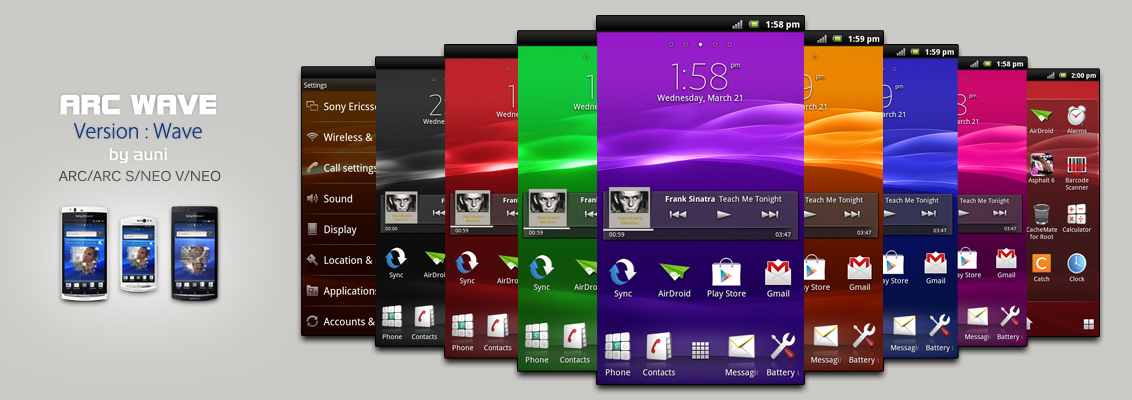Image resolution: width=1132 pixels, height=400 pixels.
Task: Go to previous track on green screen
Action: (x=591, y=213)
